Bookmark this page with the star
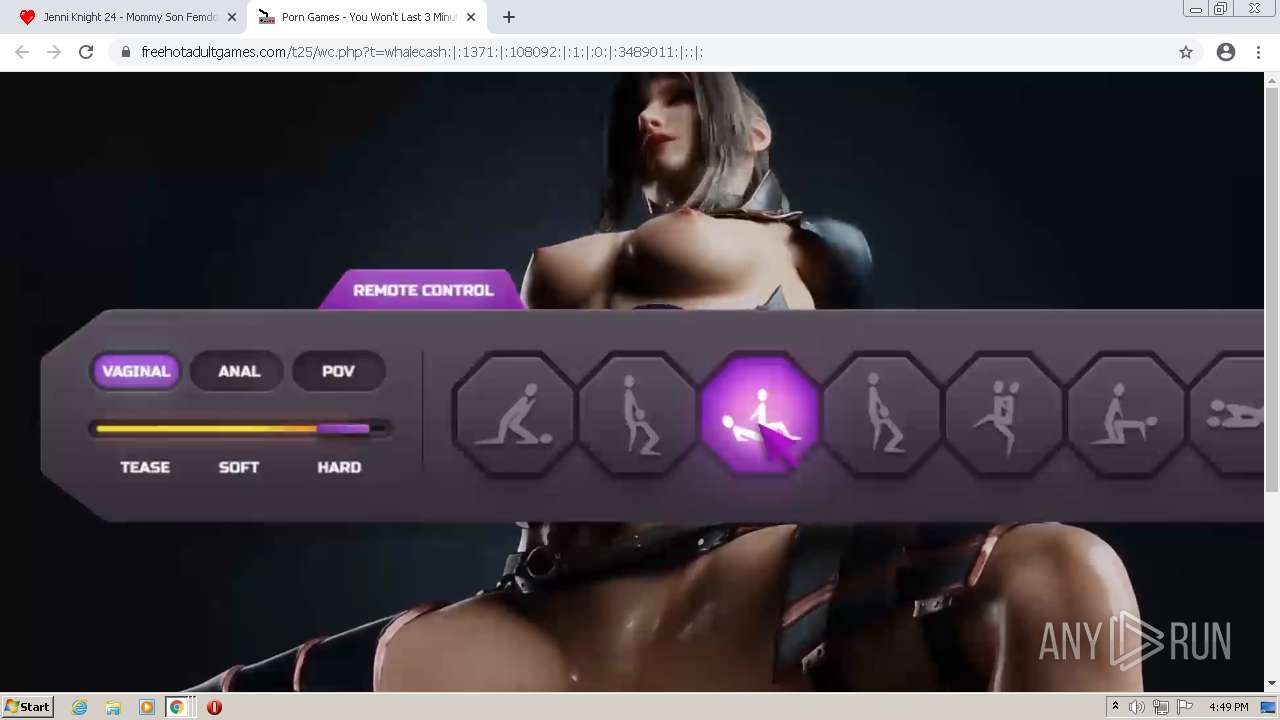Viewport: 1280px width, 720px height. (1186, 52)
